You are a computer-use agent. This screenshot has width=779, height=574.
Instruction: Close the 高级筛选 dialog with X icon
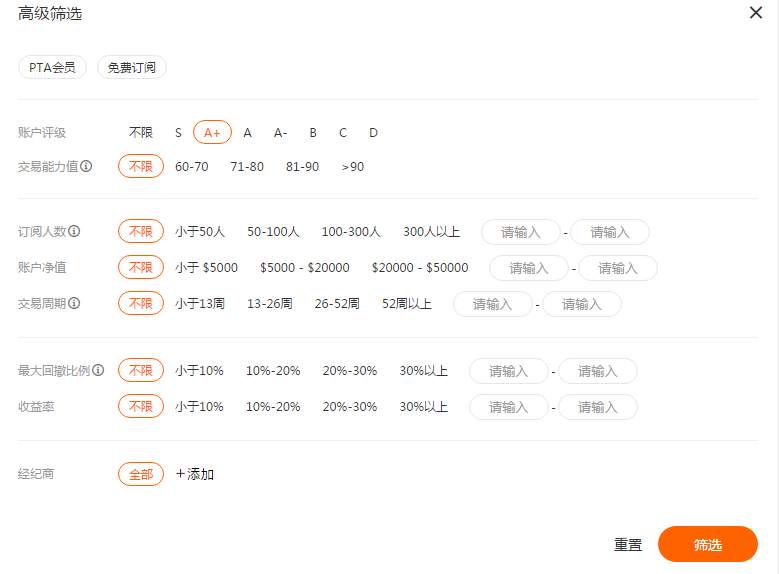click(x=756, y=12)
